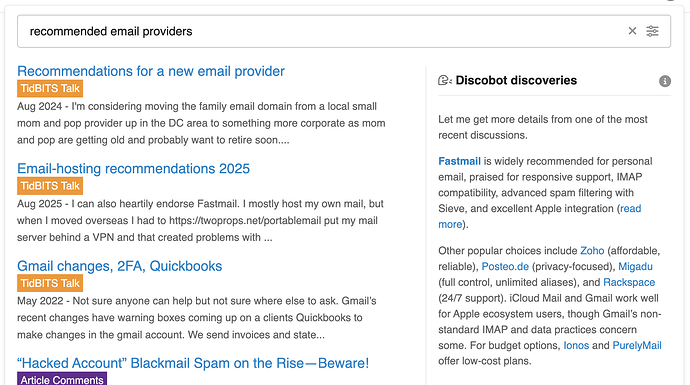Click the 'read more' link
Viewport: 690px width, 385px height.
(540, 216)
